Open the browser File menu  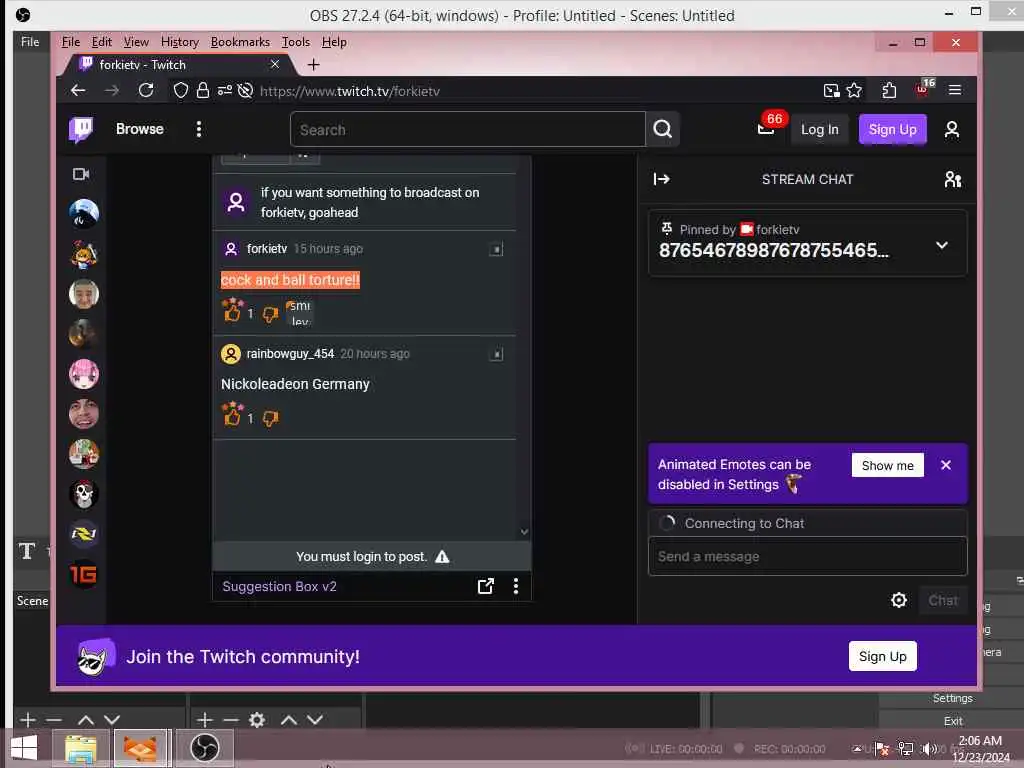(71, 42)
